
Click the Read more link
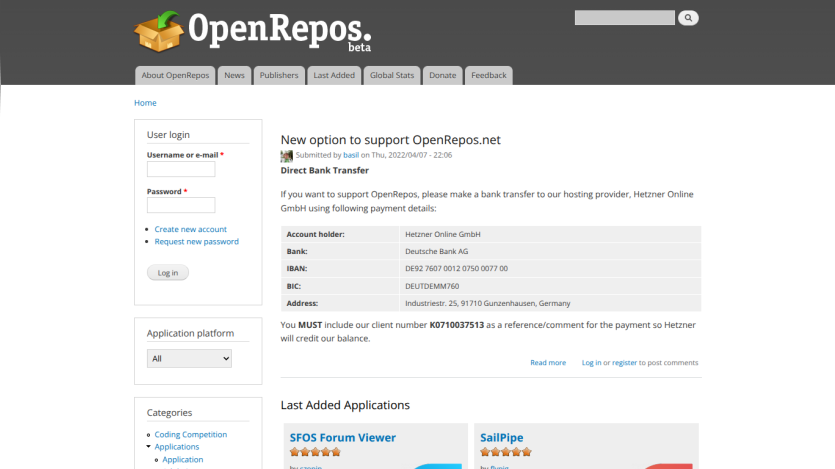coord(548,363)
